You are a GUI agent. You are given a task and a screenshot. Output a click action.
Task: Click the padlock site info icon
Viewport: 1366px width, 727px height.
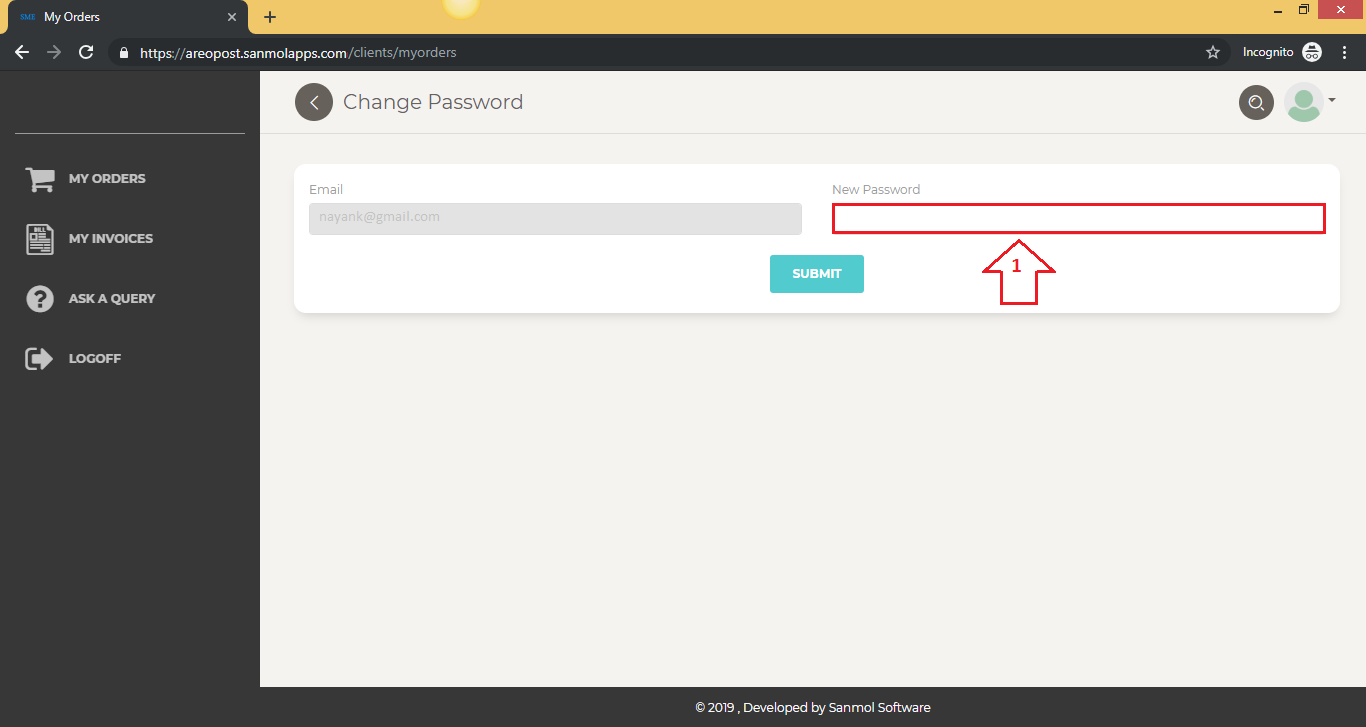pos(124,53)
